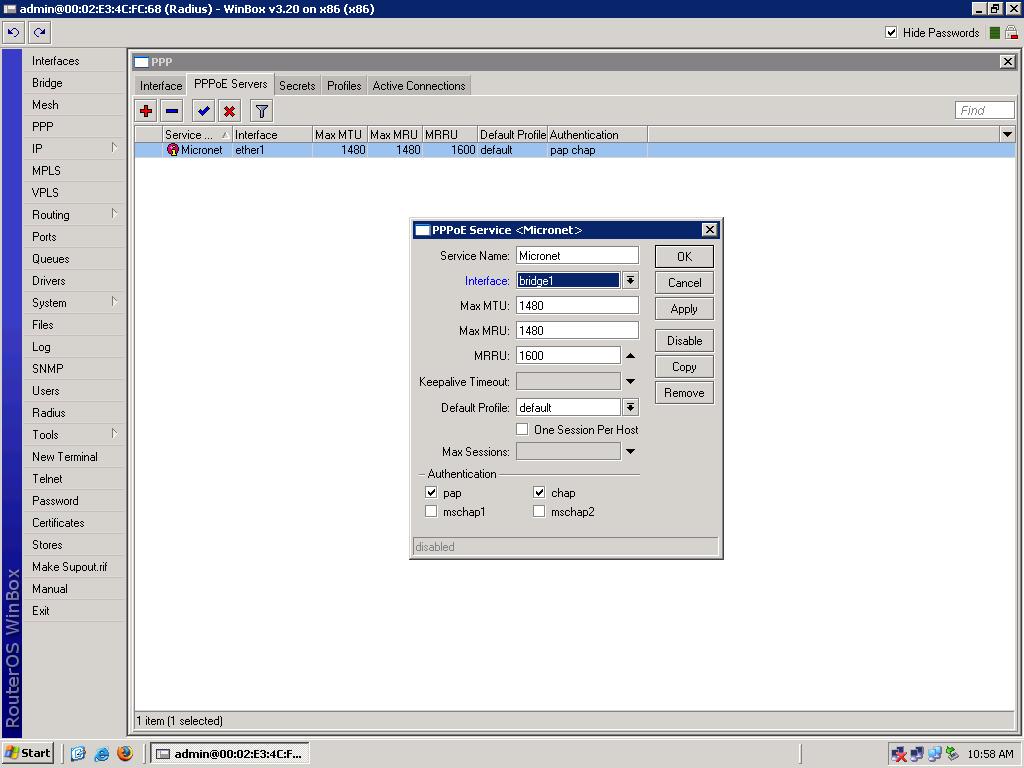Image resolution: width=1024 pixels, height=768 pixels.
Task: Click the Micronet service row icon
Action: click(172, 150)
